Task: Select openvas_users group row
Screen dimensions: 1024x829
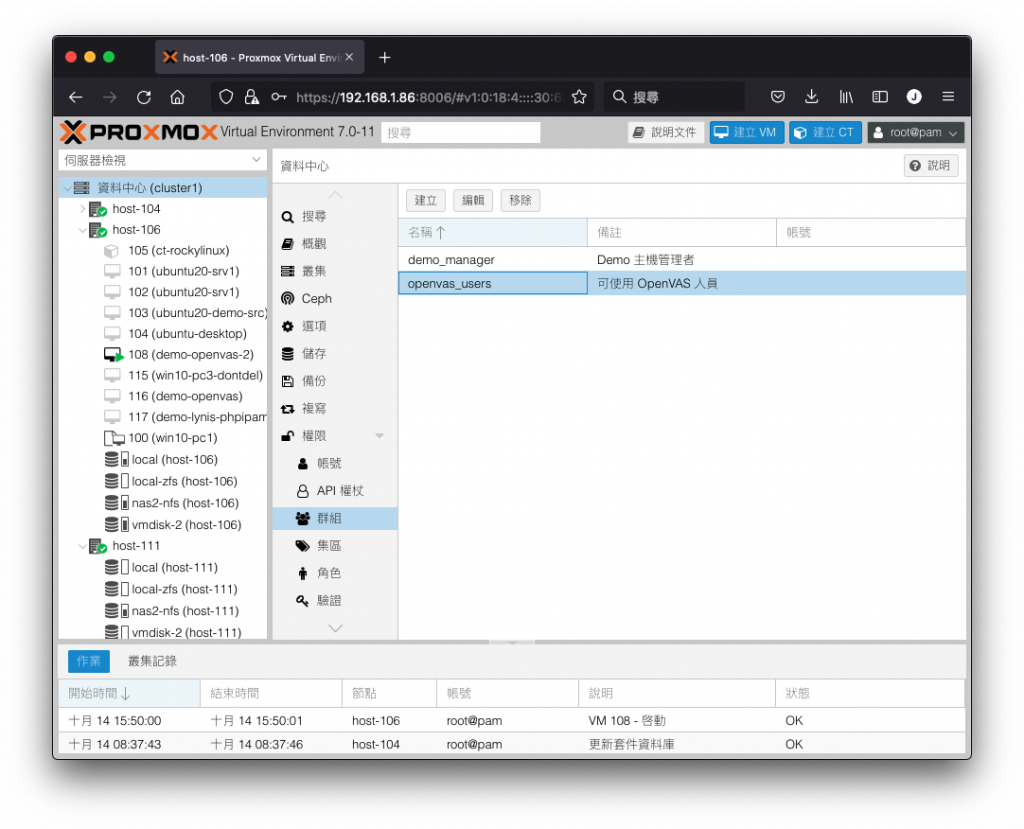Action: point(682,284)
